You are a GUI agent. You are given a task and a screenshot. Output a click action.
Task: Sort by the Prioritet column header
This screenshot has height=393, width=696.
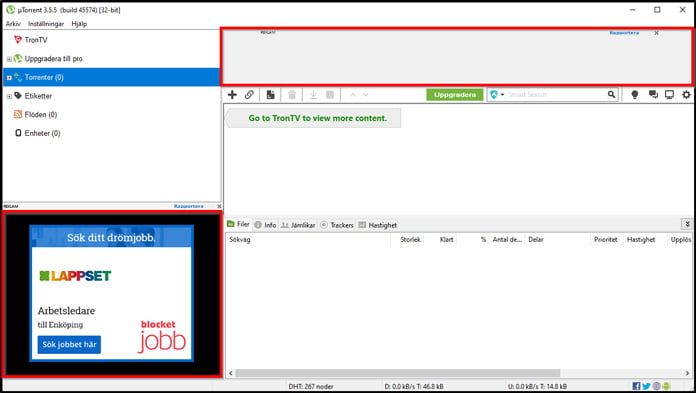point(605,239)
